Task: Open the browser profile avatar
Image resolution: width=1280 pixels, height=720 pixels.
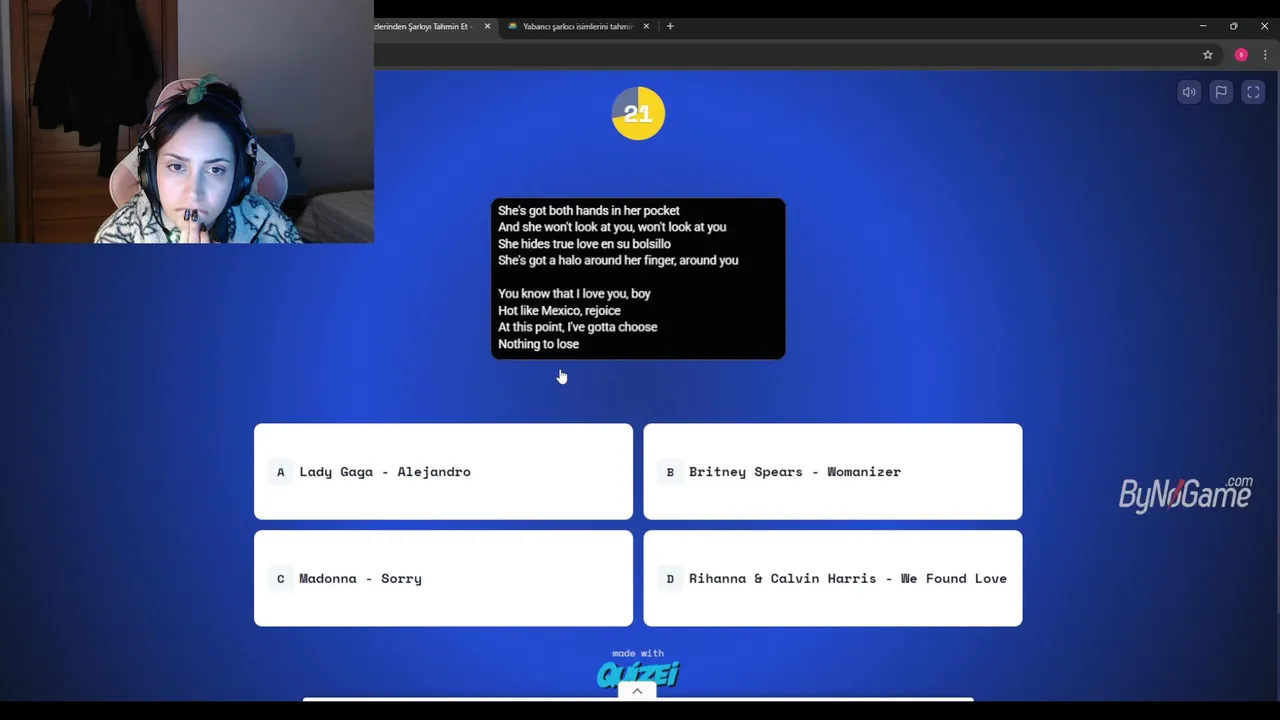Action: coord(1241,55)
